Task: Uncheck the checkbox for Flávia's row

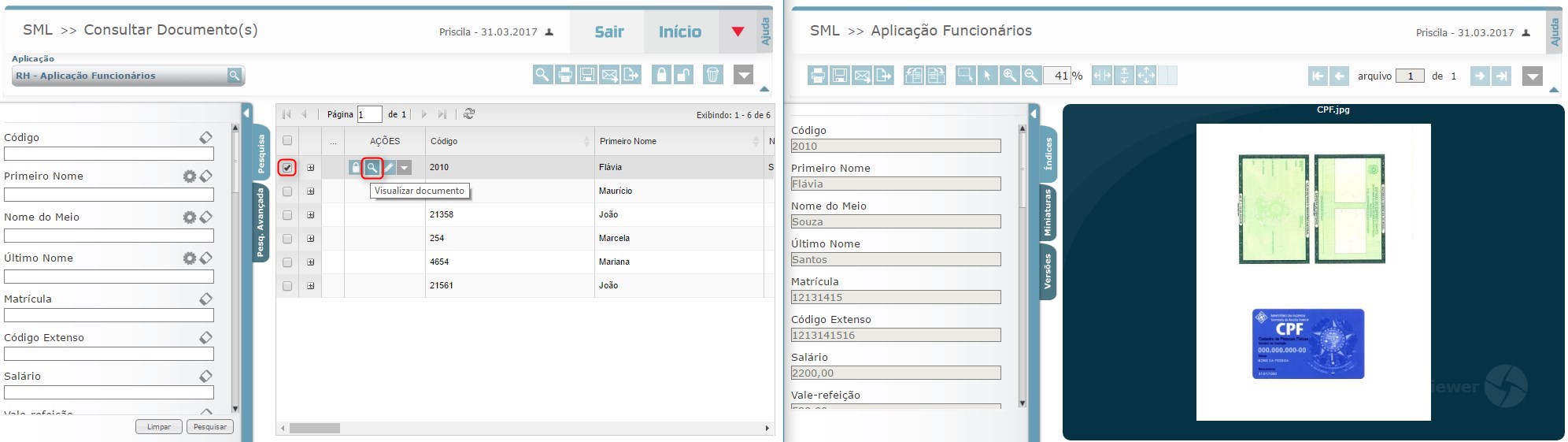Action: [287, 168]
